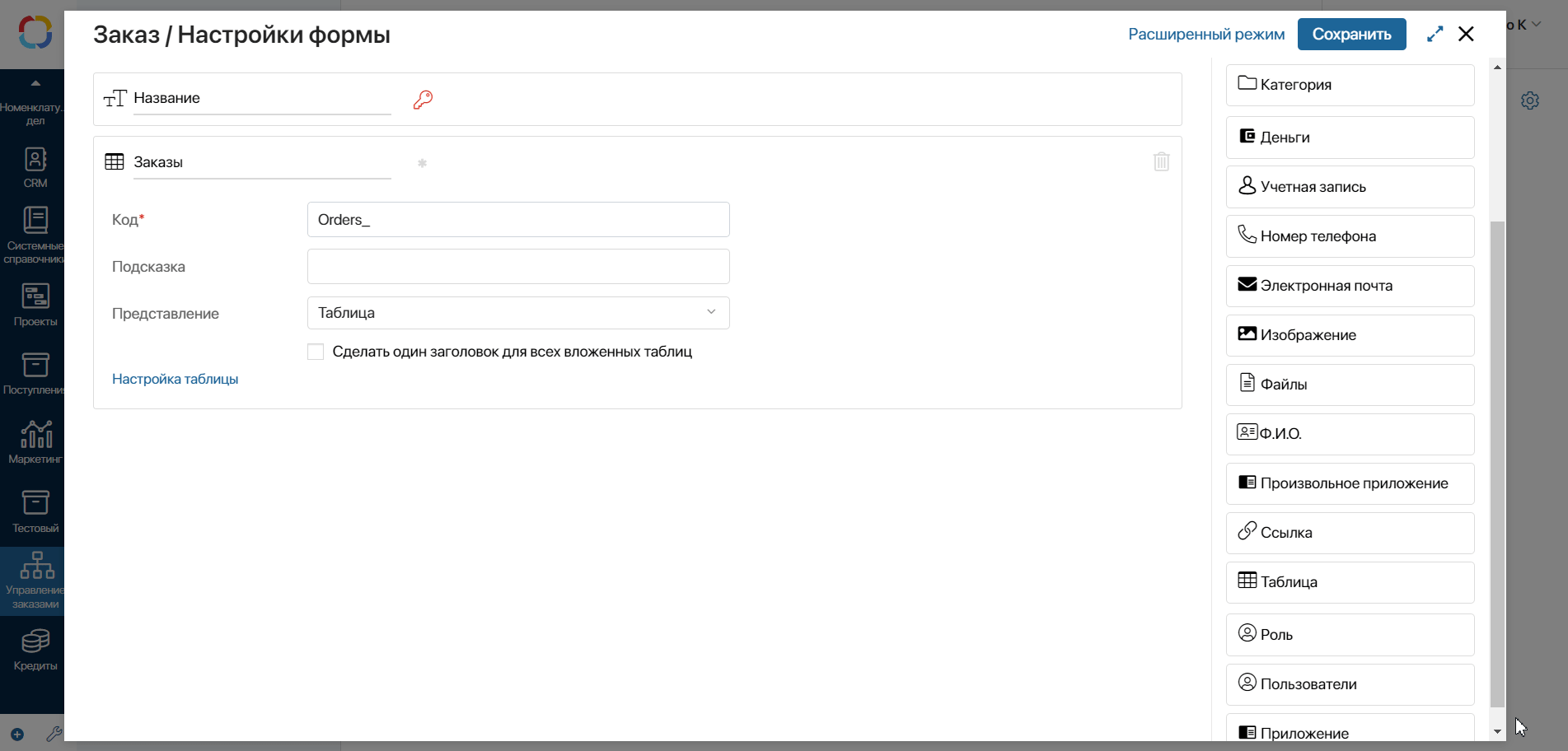Open Номенклатура дел sidebar section

(31, 114)
